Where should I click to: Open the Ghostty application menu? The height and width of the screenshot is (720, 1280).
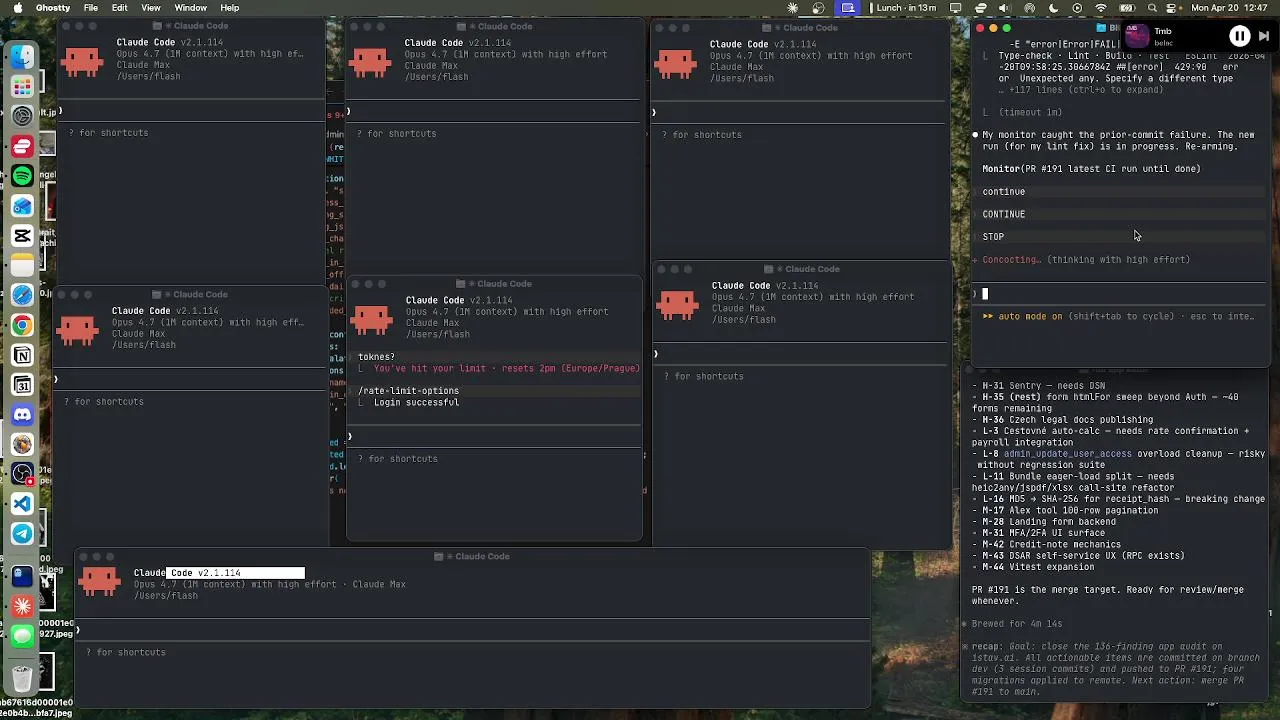(x=53, y=8)
